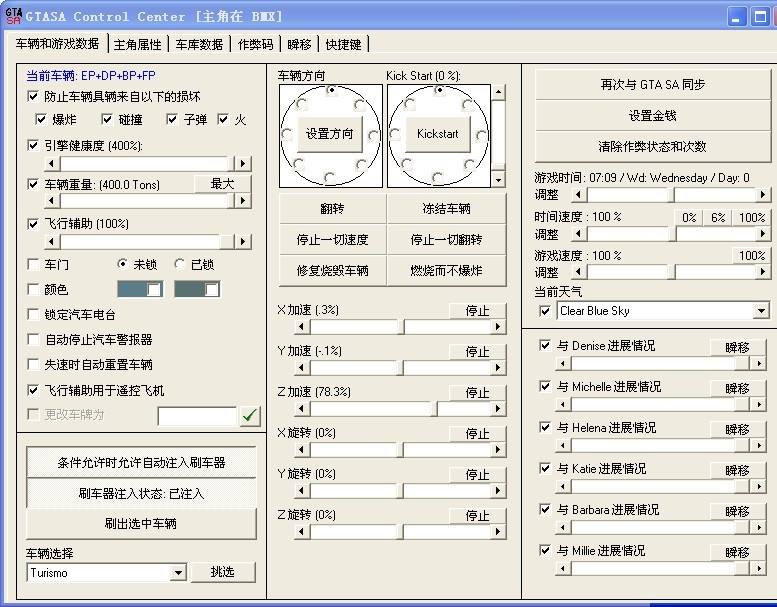Viewport: 777px width, 607px height.
Task: Click the Helena progress slider track
Action: (660, 445)
